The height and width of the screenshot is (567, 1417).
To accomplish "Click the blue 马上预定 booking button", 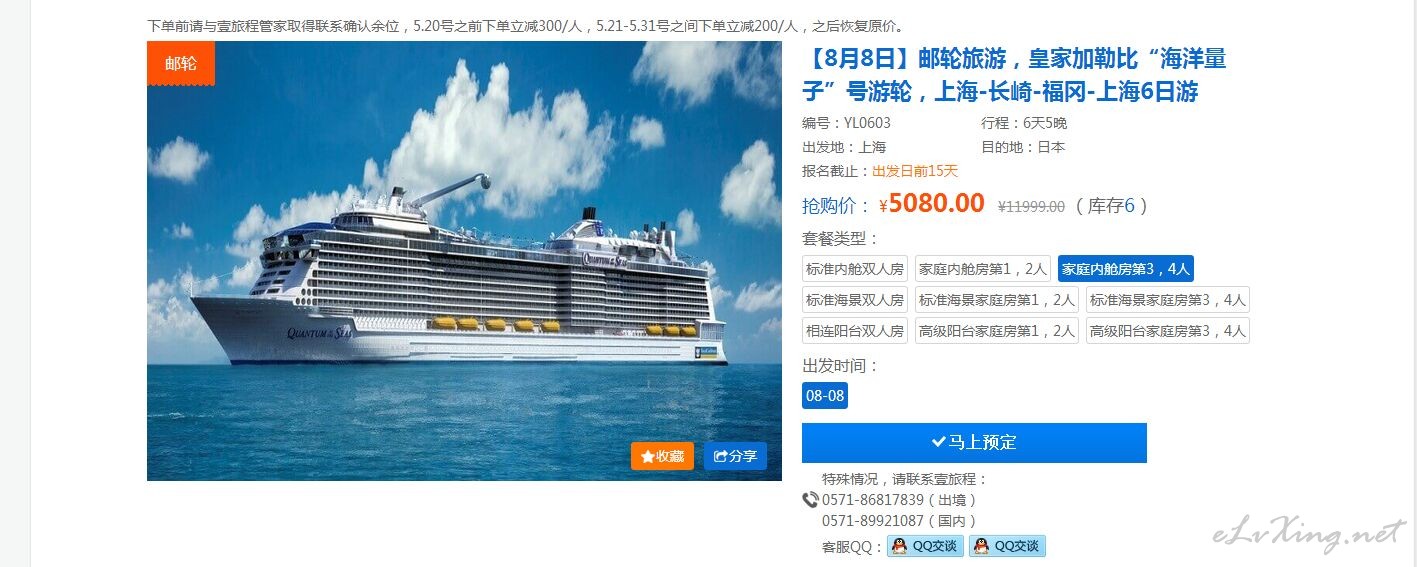I will click(x=974, y=443).
